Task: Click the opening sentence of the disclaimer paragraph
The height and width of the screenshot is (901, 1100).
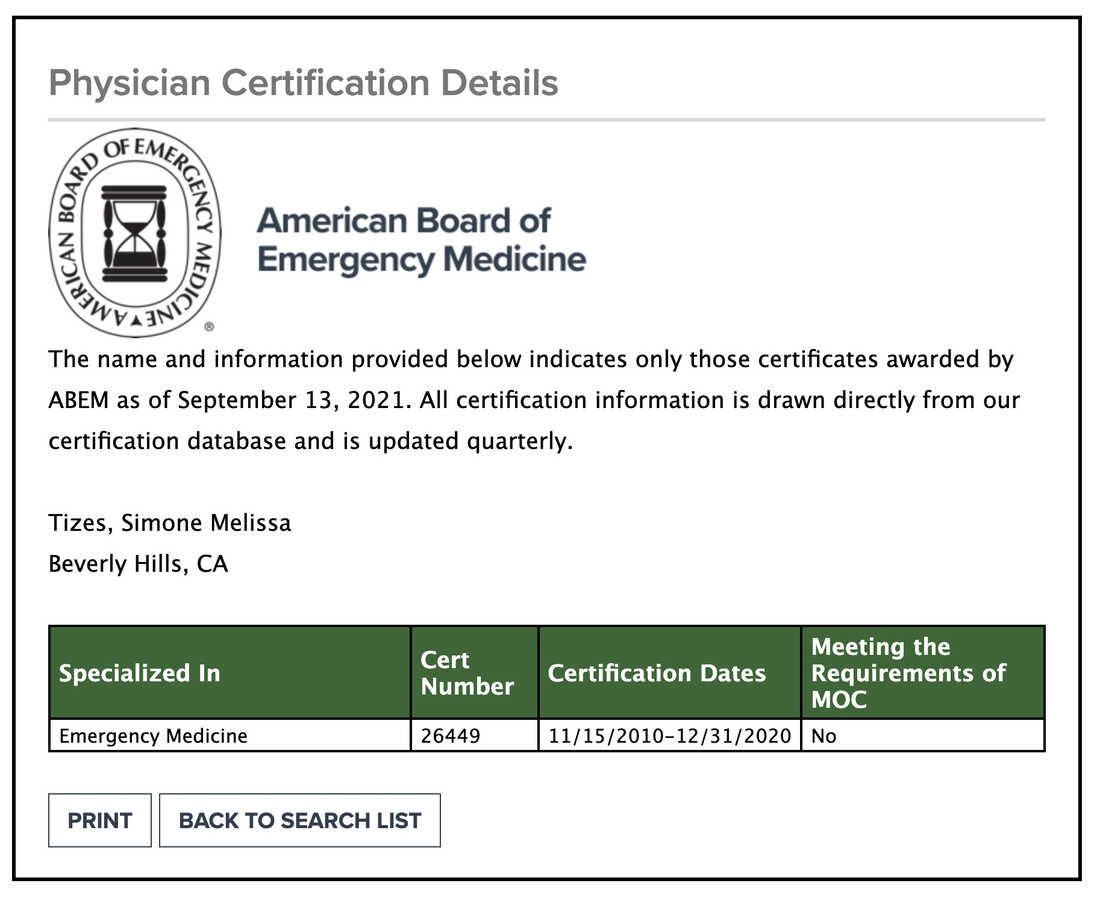Action: [x=531, y=380]
